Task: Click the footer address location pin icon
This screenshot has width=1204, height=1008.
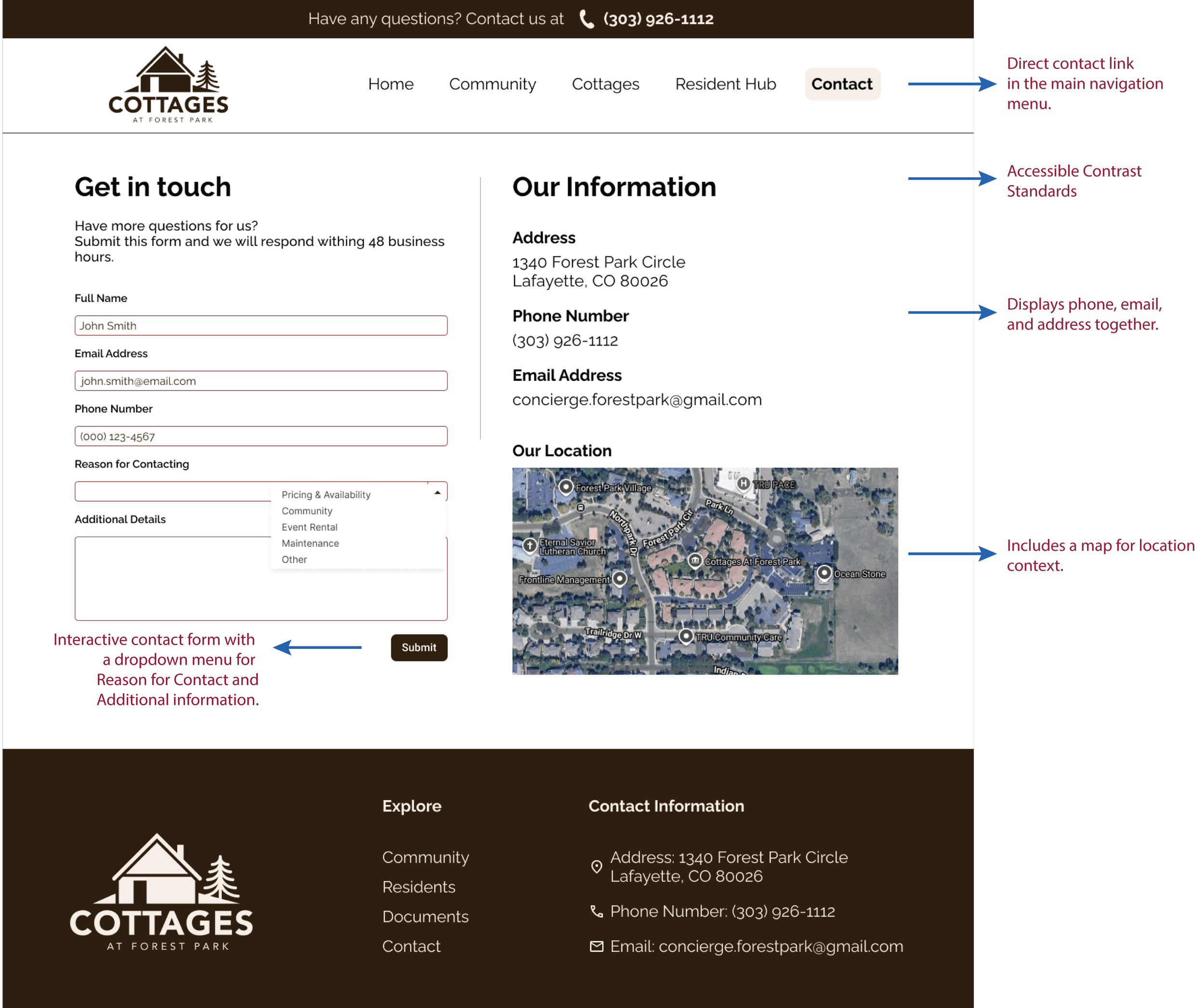Action: (x=596, y=866)
